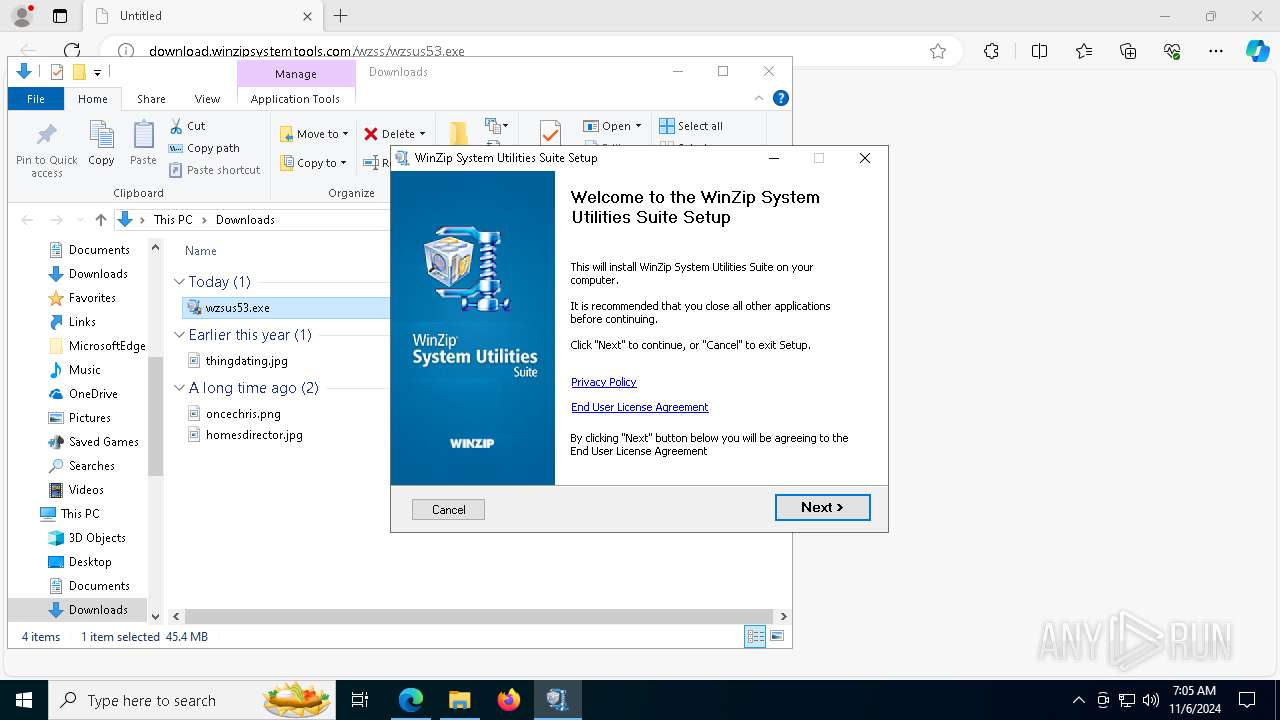The height and width of the screenshot is (720, 1280).
Task: Select This PC in navigation pane
Action: (x=80, y=514)
